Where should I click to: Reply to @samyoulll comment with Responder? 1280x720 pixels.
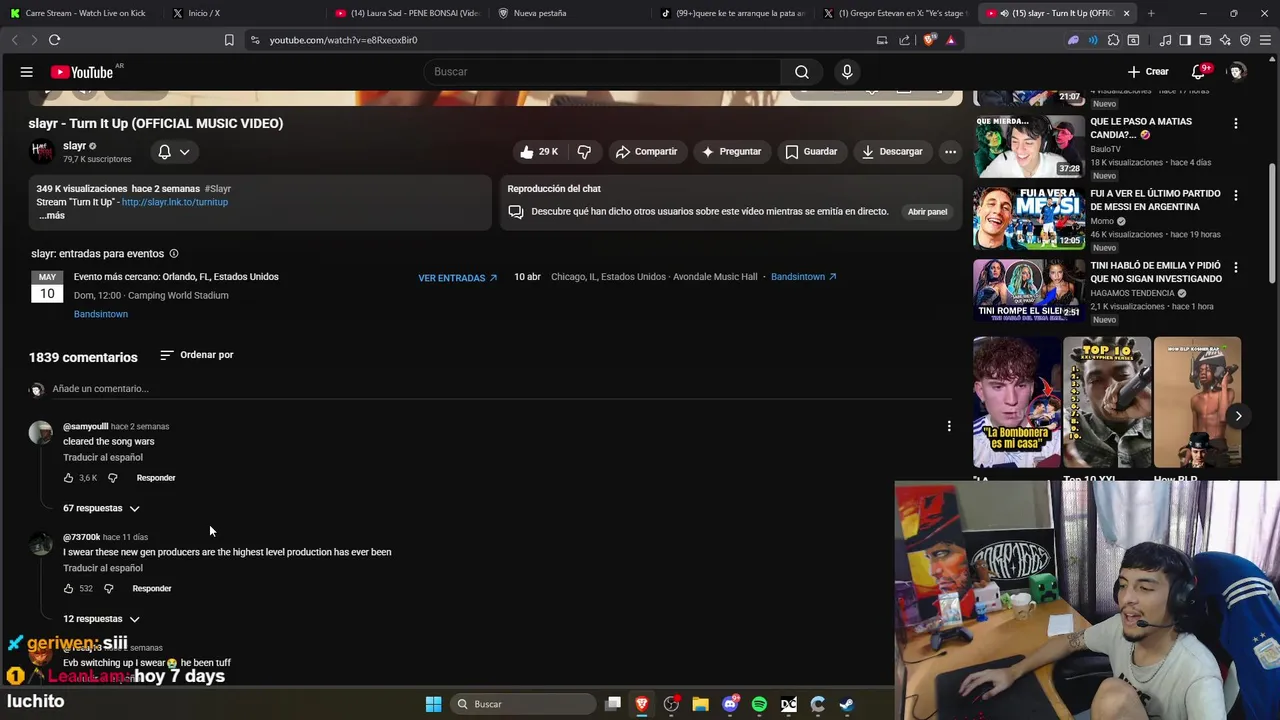(x=156, y=478)
